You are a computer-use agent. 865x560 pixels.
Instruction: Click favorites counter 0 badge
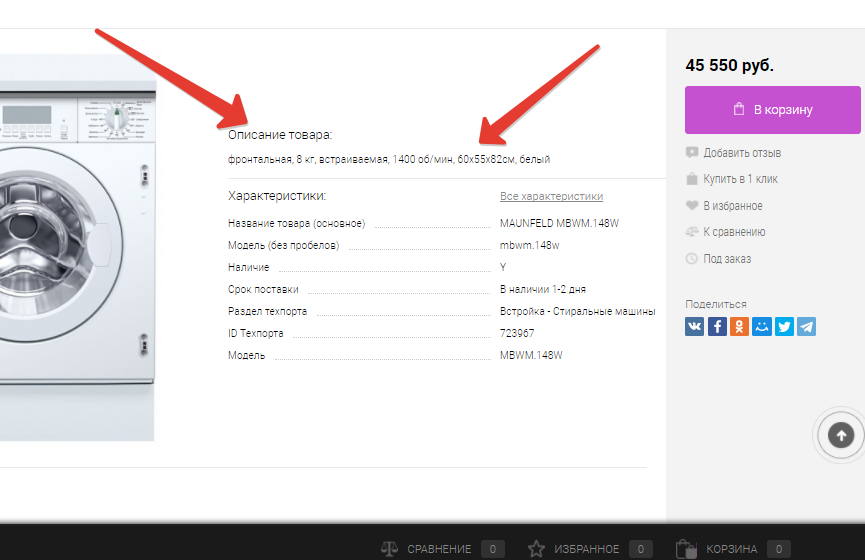[x=640, y=549]
